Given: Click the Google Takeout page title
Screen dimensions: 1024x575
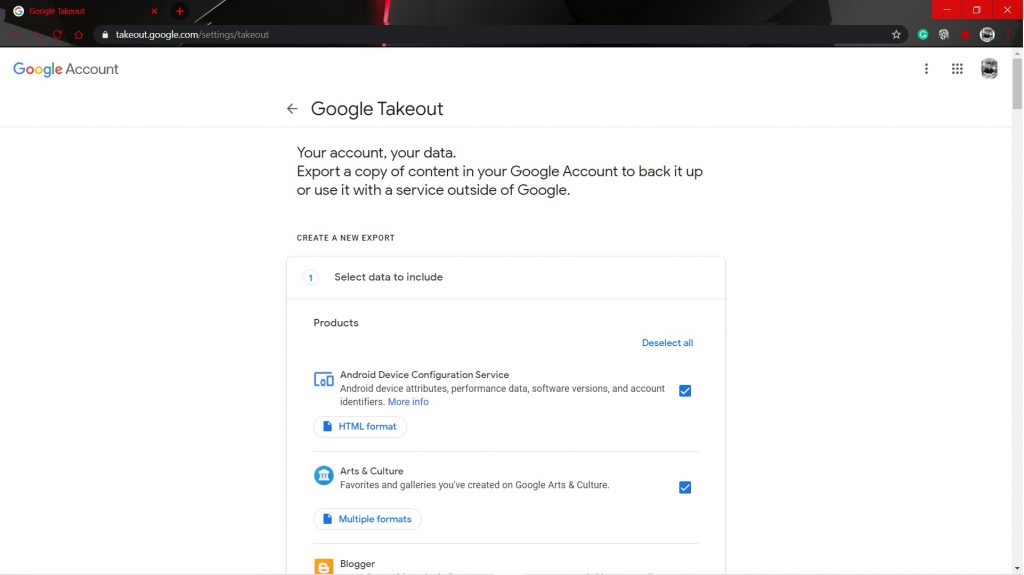Looking at the screenshot, I should [377, 108].
